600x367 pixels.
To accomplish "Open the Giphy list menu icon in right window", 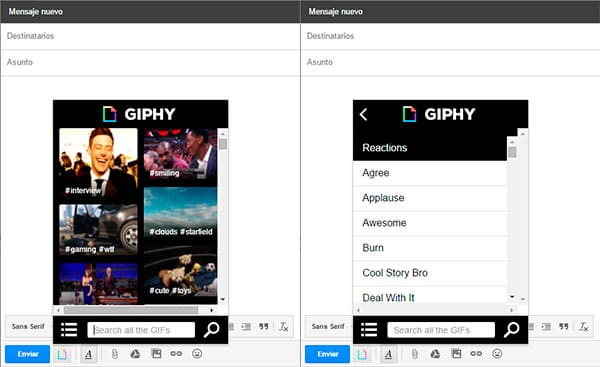I will pos(369,329).
